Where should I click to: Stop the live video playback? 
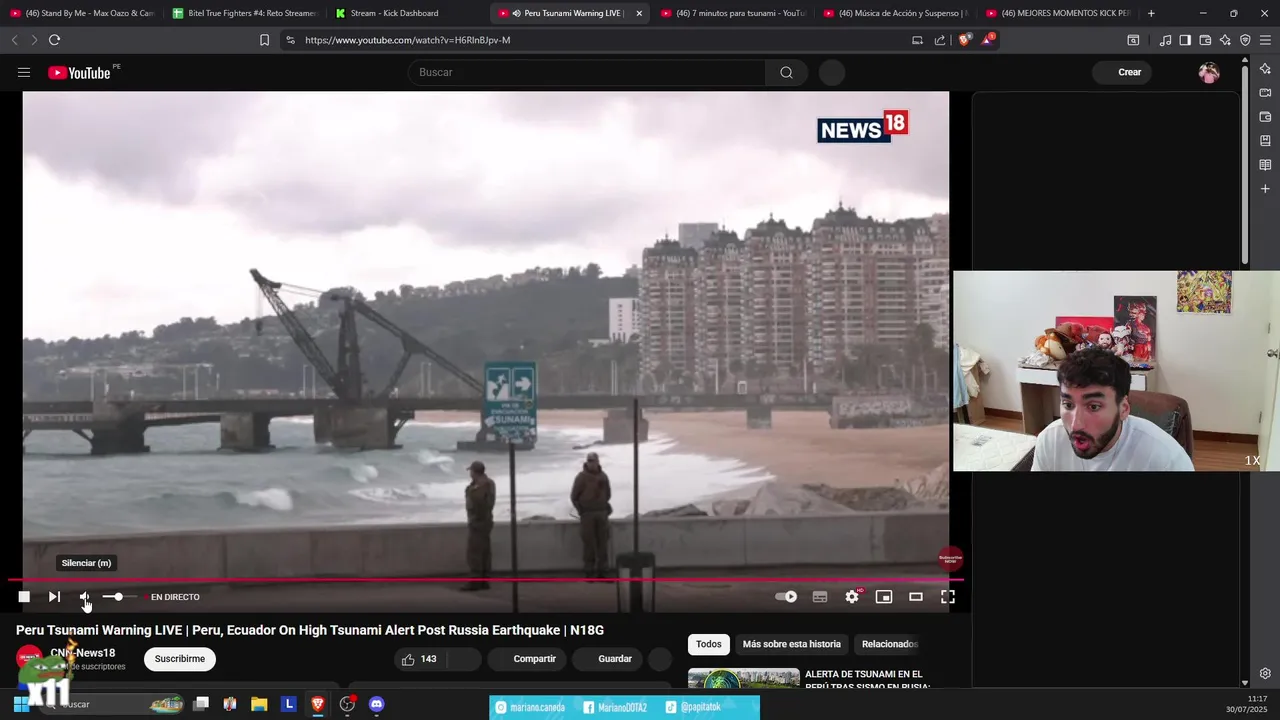tap(24, 597)
